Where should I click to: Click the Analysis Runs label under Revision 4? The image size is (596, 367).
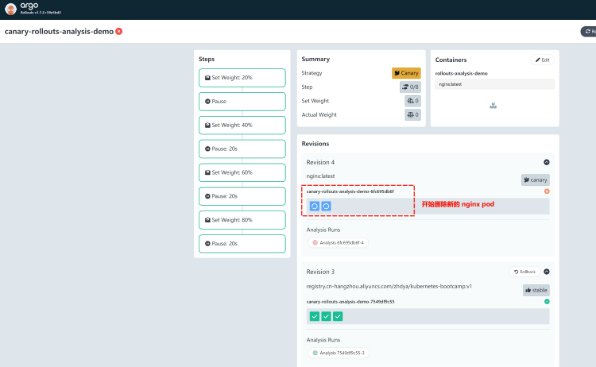tap(323, 230)
